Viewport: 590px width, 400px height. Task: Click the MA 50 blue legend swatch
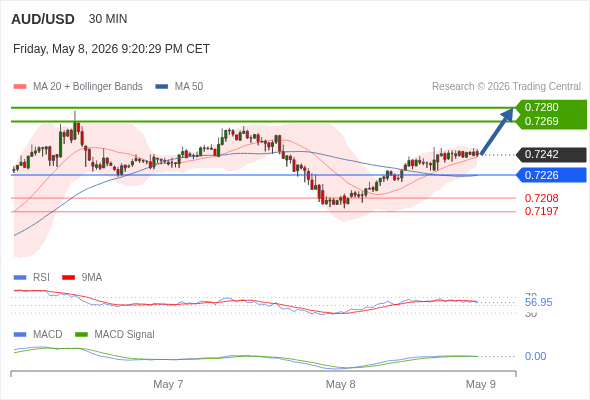[162, 87]
